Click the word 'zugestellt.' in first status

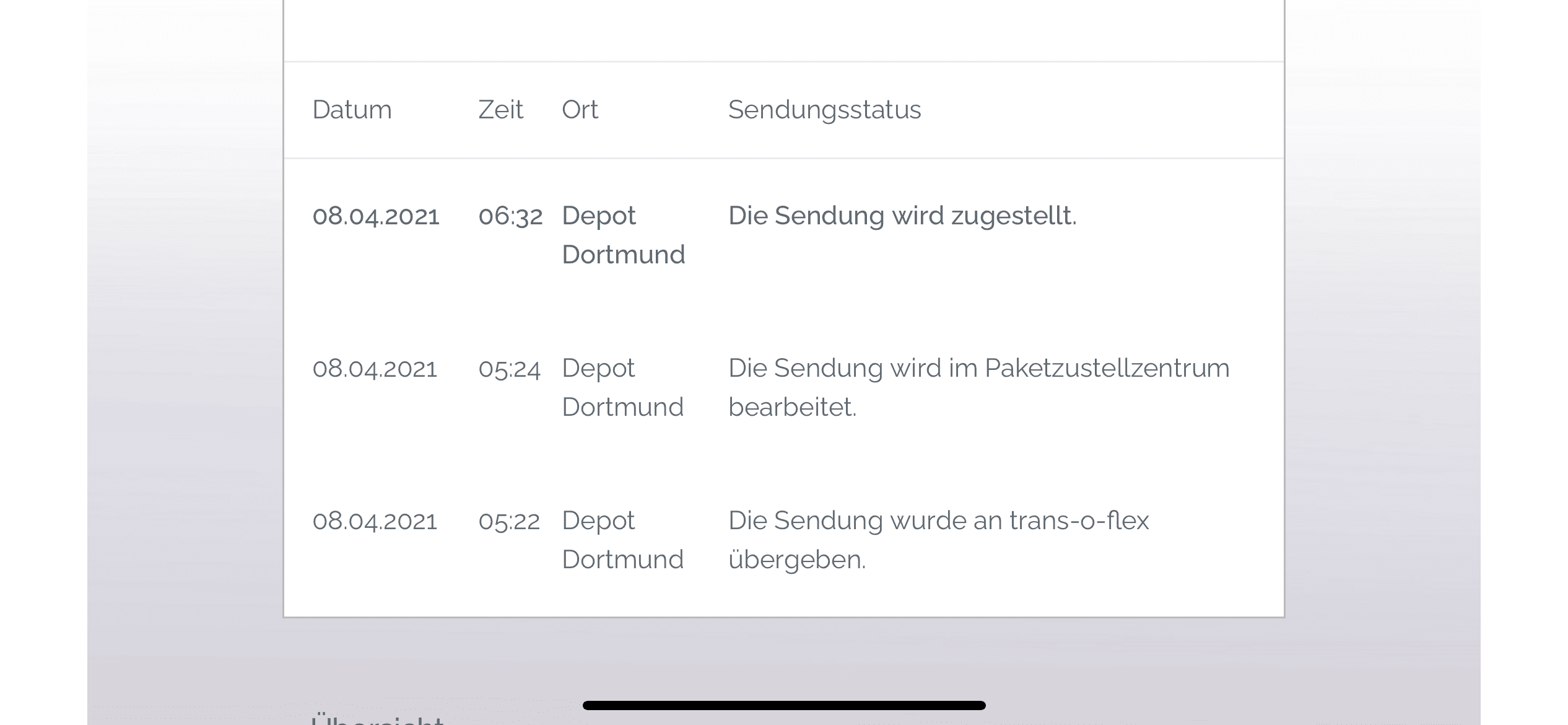1014,216
